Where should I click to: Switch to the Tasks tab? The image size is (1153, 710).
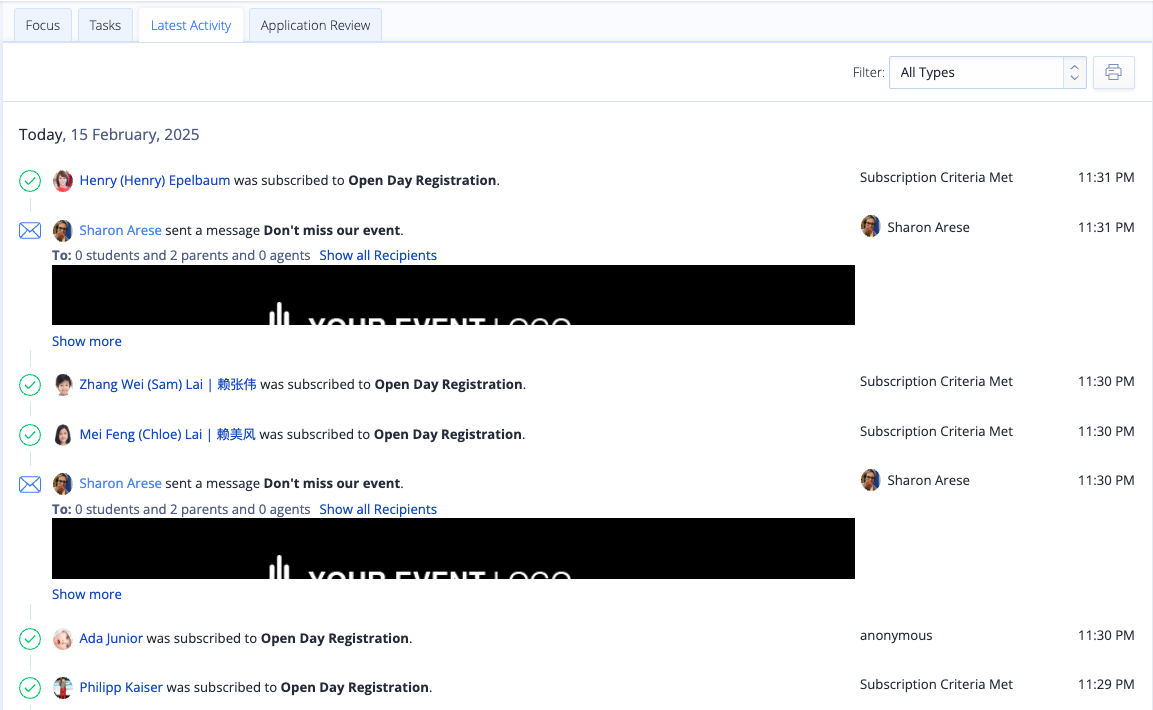tap(104, 24)
